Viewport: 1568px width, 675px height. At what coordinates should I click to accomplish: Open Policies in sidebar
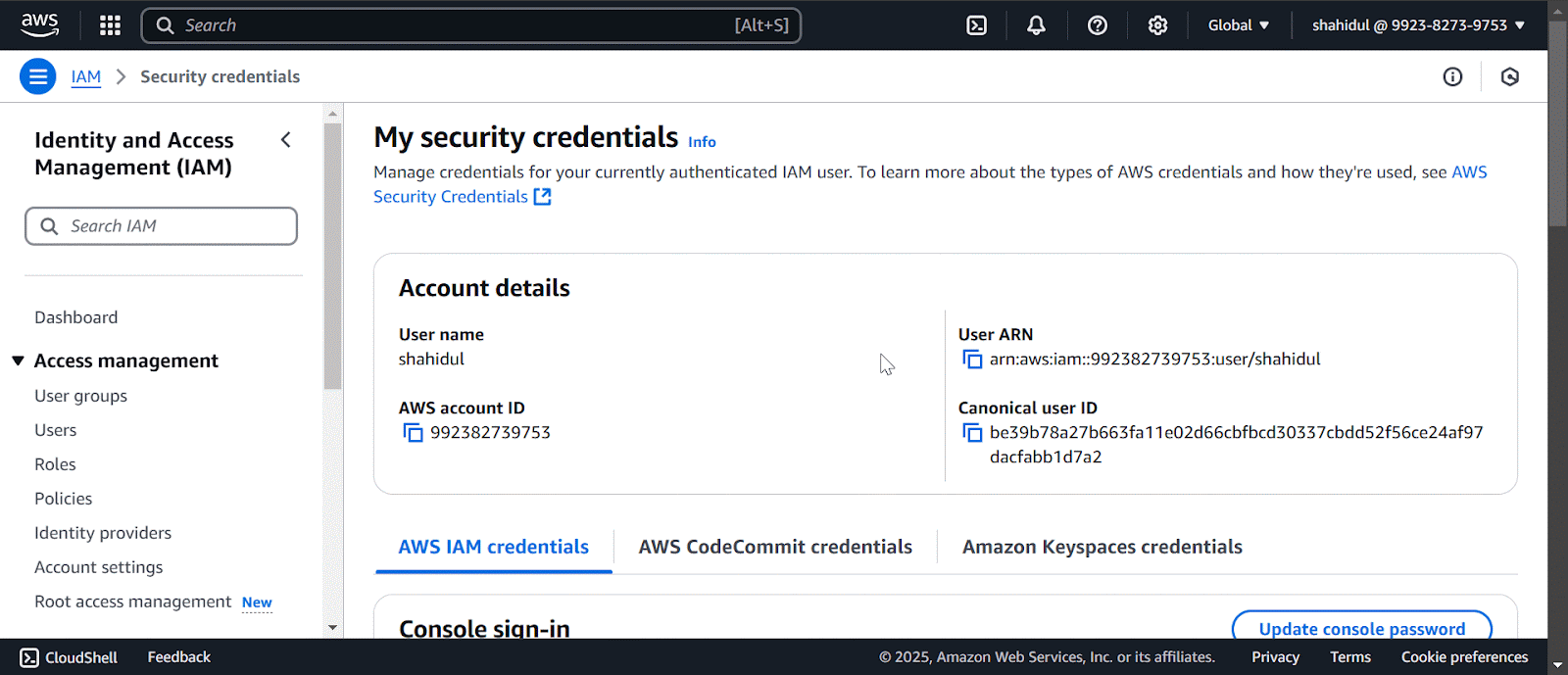64,499
